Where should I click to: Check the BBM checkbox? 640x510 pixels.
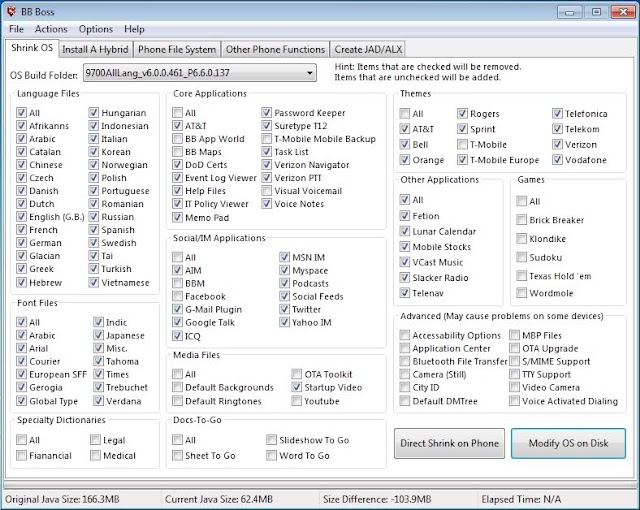click(x=177, y=283)
